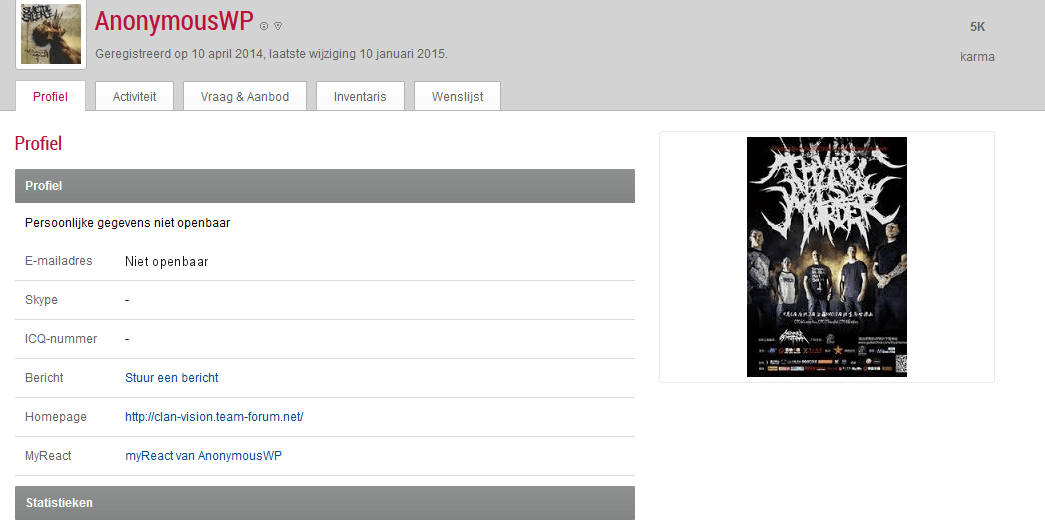Select the Profiel tab
This screenshot has height=524, width=1045.
(51, 96)
